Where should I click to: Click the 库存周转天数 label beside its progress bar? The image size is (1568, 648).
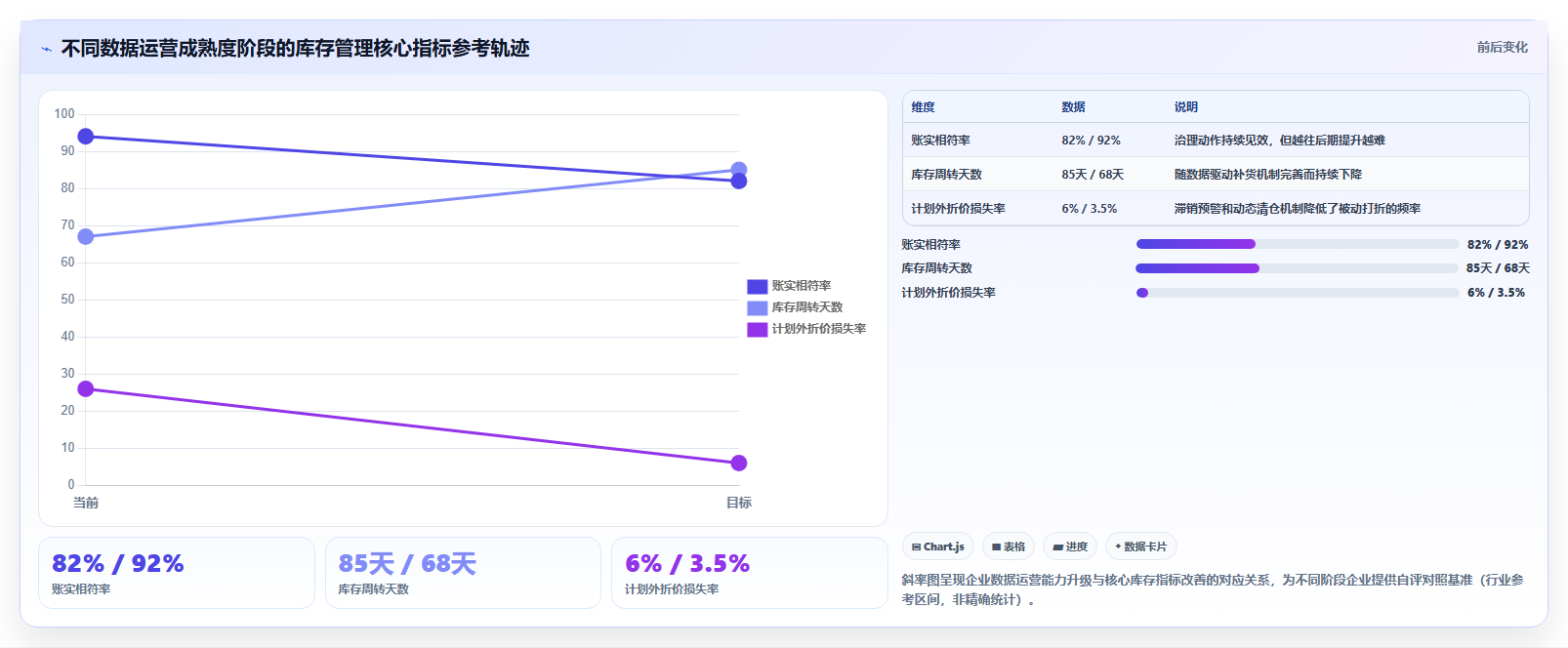click(936, 268)
